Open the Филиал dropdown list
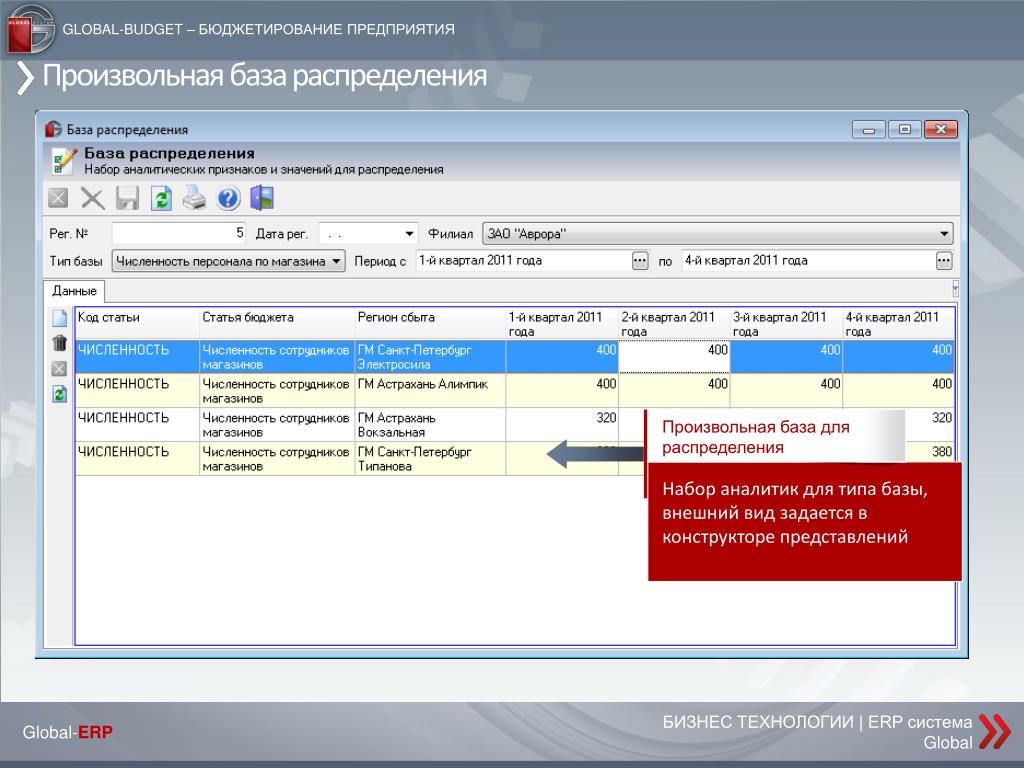This screenshot has height=768, width=1024. pyautogui.click(x=944, y=234)
